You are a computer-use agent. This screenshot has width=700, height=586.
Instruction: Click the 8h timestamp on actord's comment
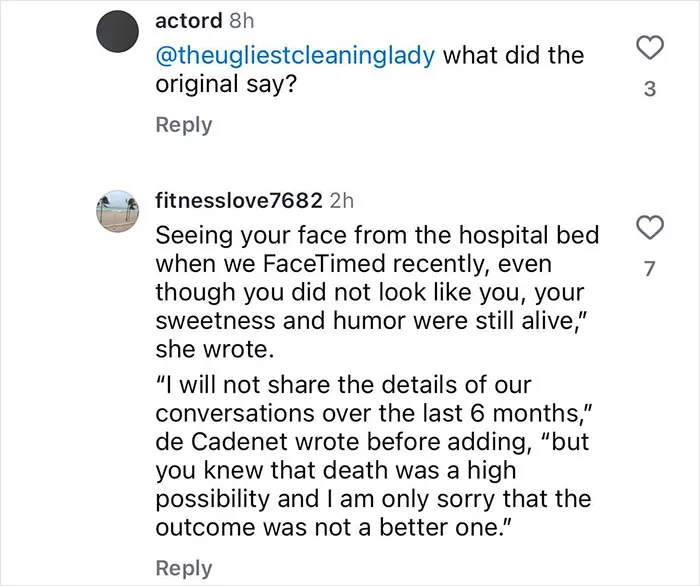(x=242, y=21)
